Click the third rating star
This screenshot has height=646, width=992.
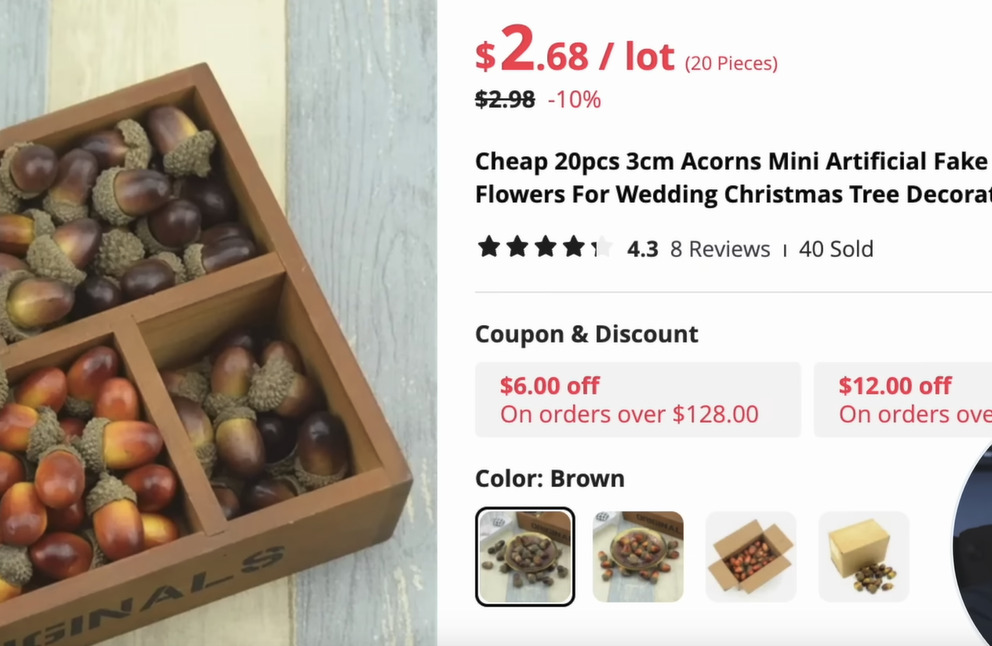click(545, 247)
